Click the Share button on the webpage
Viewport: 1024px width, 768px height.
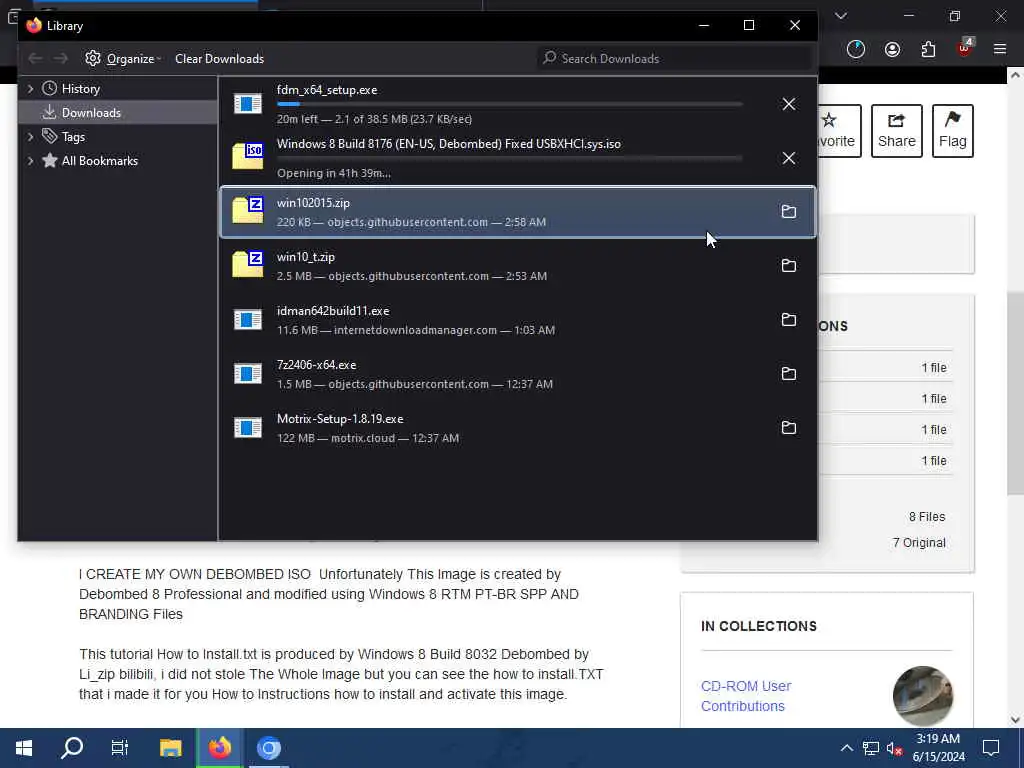click(x=897, y=131)
